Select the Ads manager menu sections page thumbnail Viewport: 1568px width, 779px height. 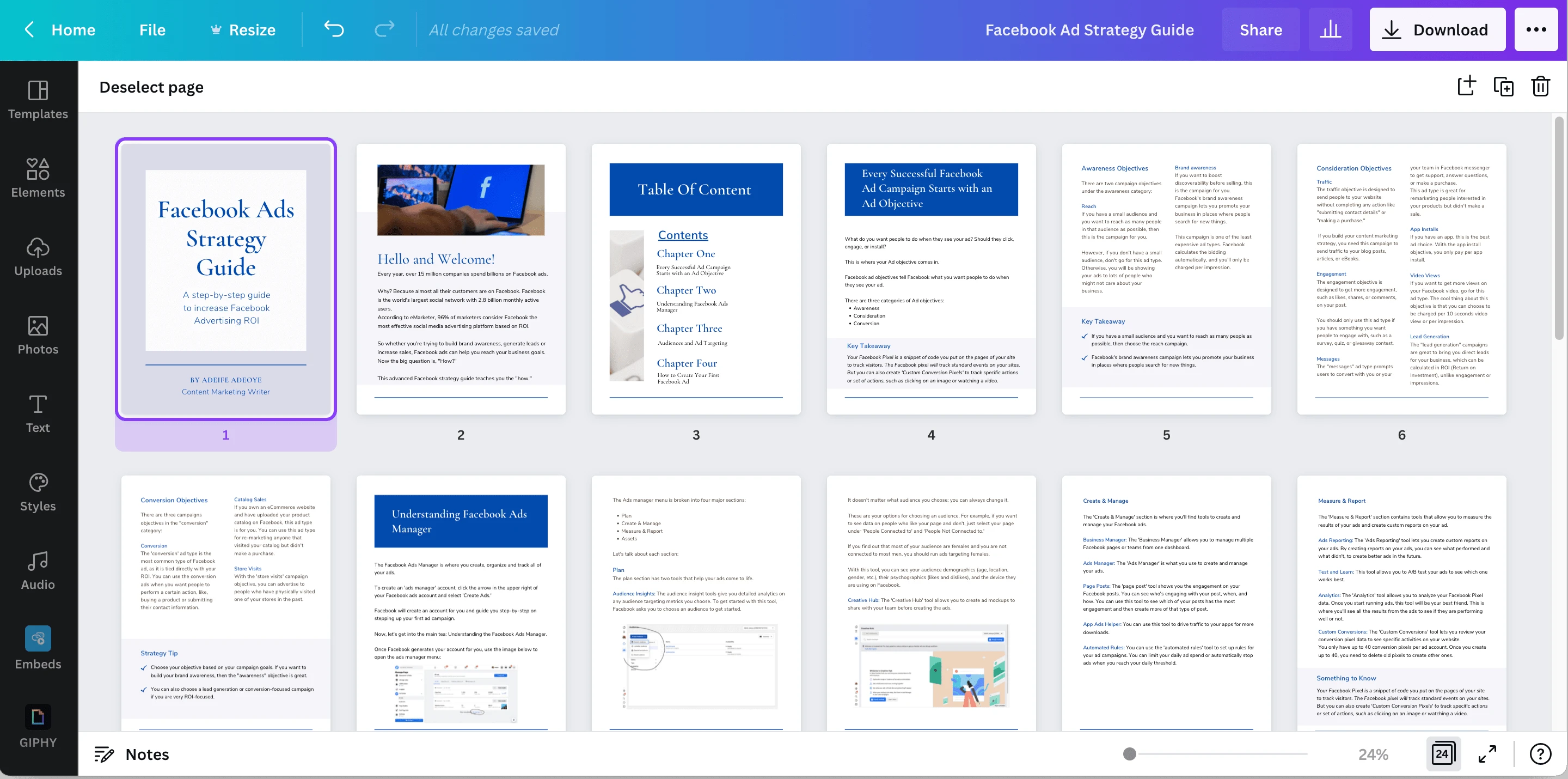(696, 603)
